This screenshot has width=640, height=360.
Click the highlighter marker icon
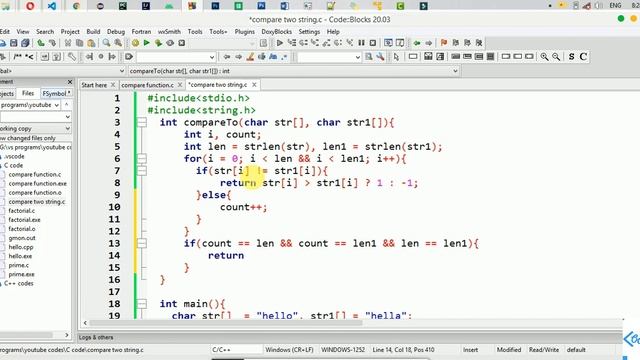(x=250, y=57)
